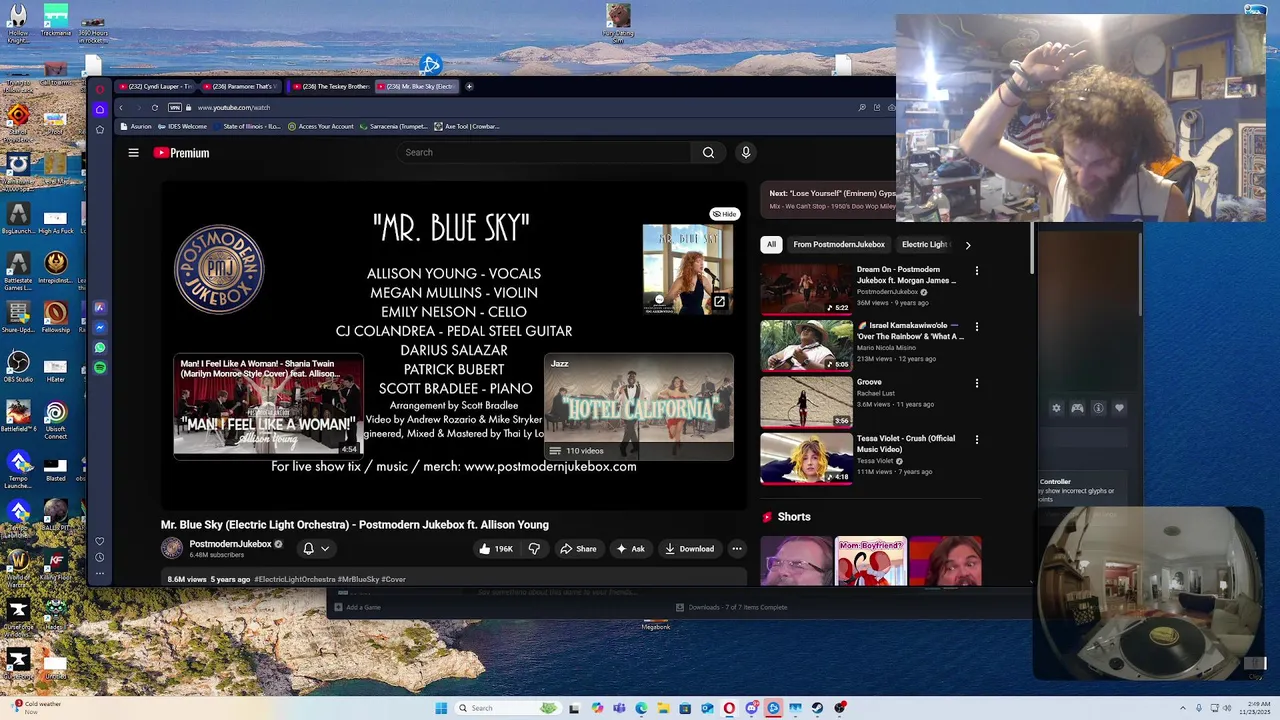Open the PostmodernJukebox channel avatar
The height and width of the screenshot is (720, 1280).
click(172, 548)
